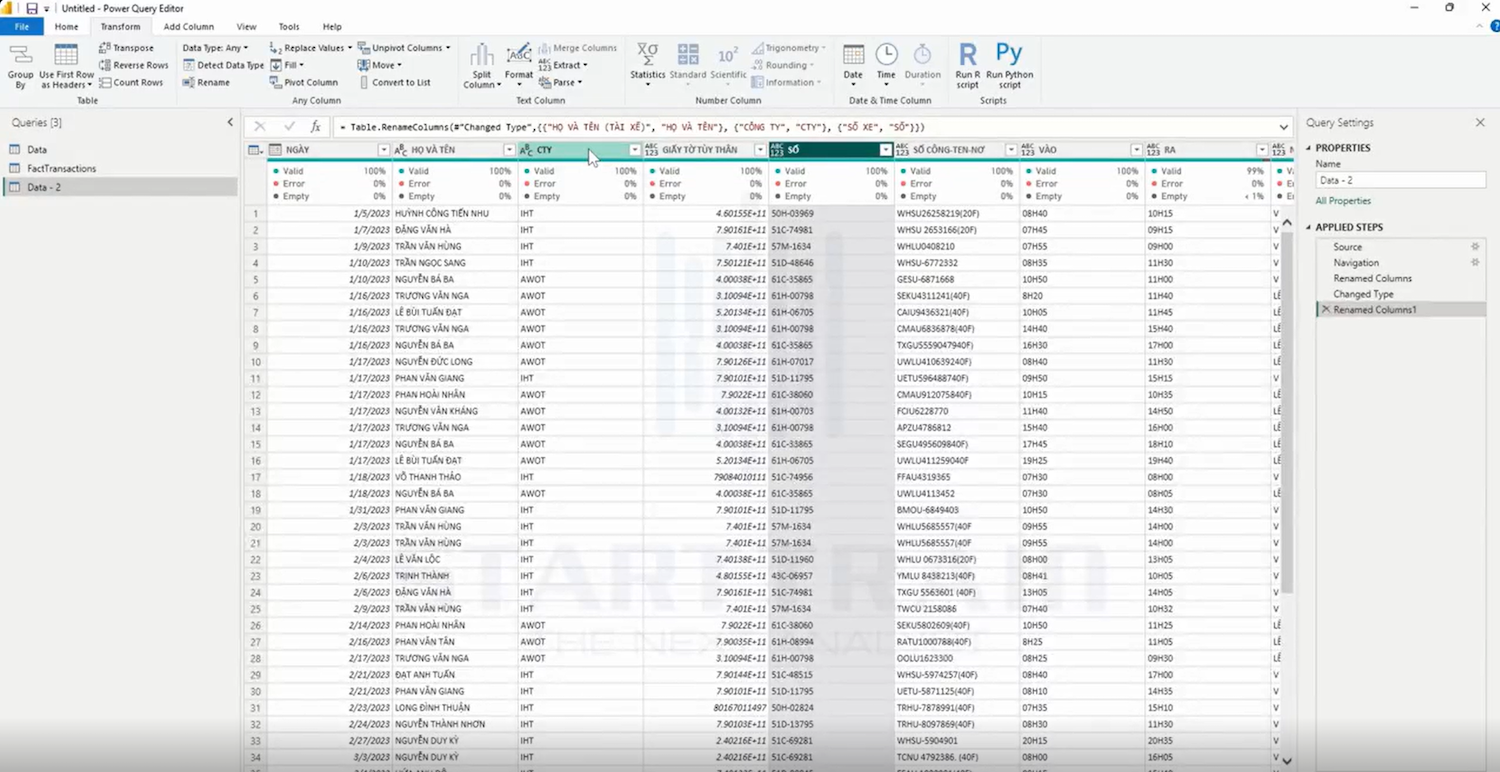Save using the title bar save icon
The image size is (1500, 772).
(32, 8)
